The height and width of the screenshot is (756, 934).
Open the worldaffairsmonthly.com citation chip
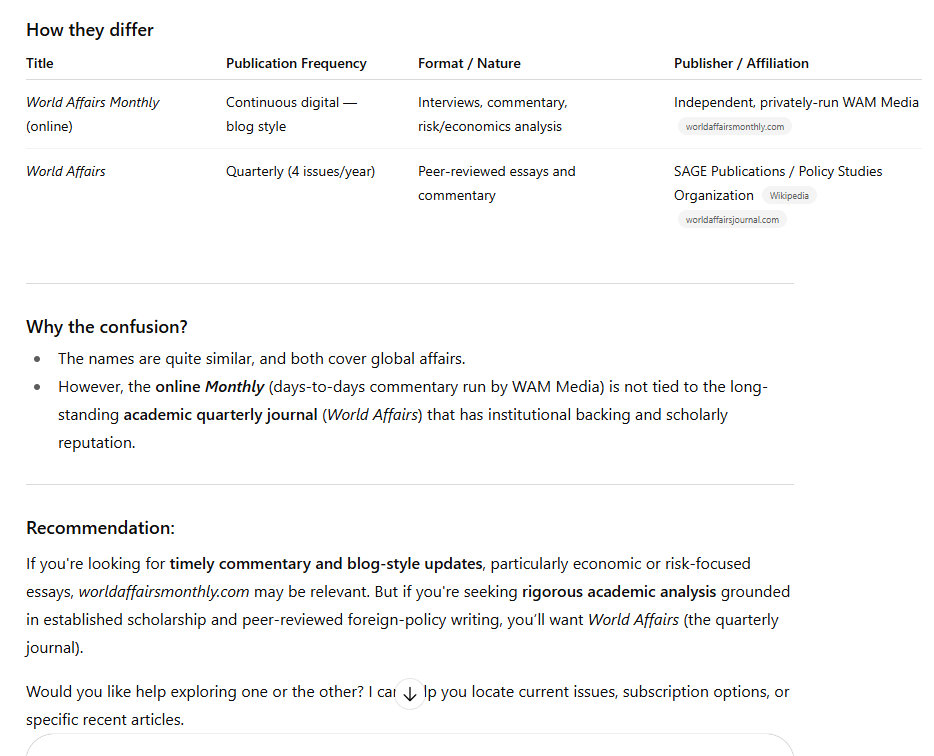tap(734, 127)
